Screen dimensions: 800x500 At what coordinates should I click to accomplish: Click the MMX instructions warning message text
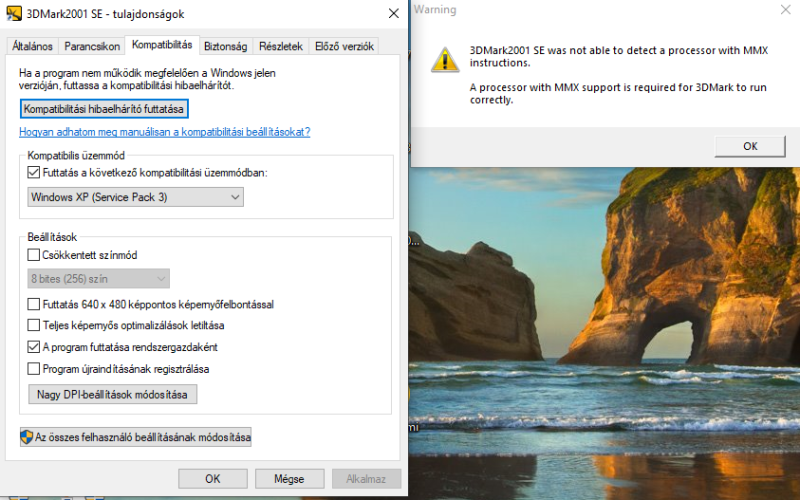tap(619, 75)
